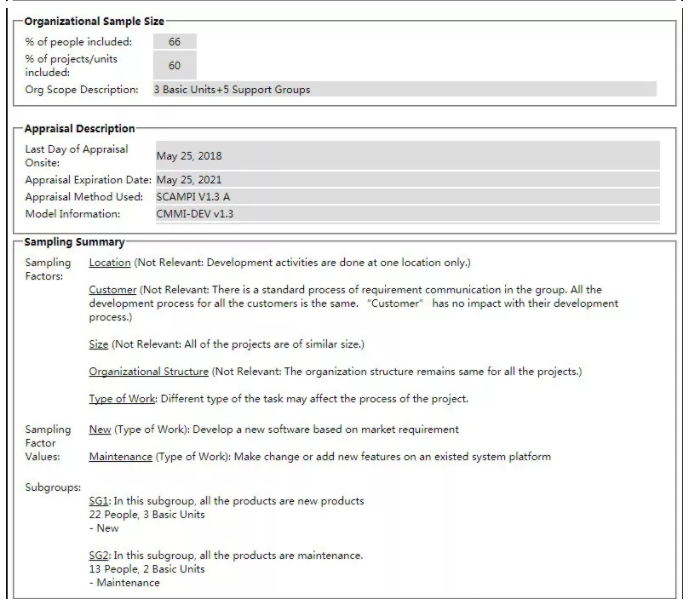Select the Appraisal Method Used field
690x604 pixels.
(x=407, y=197)
